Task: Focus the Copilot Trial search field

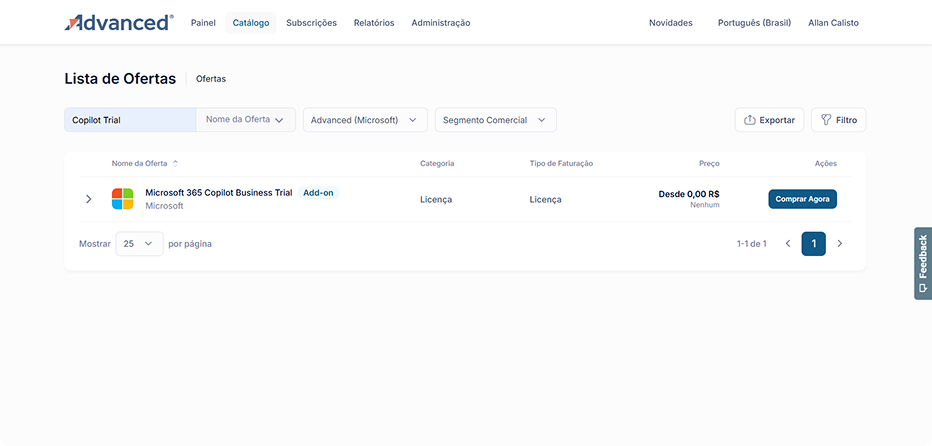Action: [130, 120]
